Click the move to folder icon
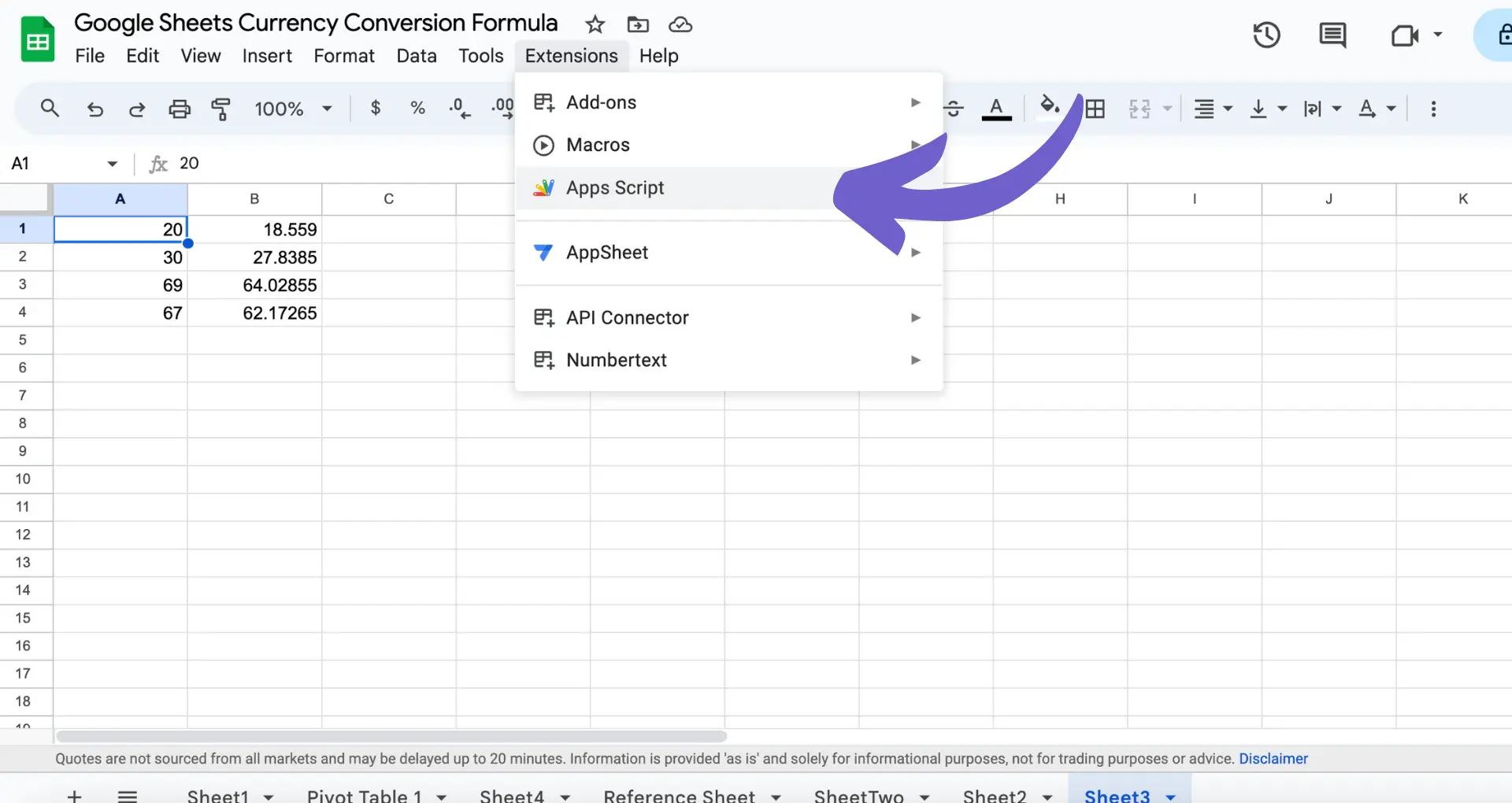 coord(638,24)
